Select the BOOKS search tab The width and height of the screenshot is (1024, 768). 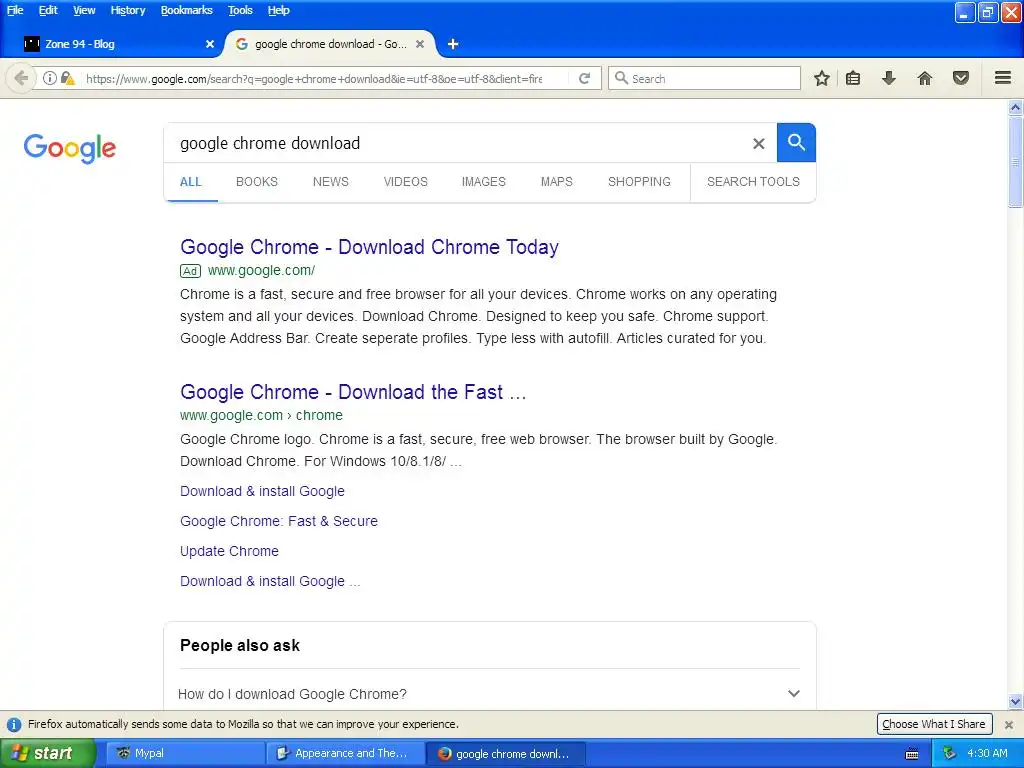pos(257,182)
